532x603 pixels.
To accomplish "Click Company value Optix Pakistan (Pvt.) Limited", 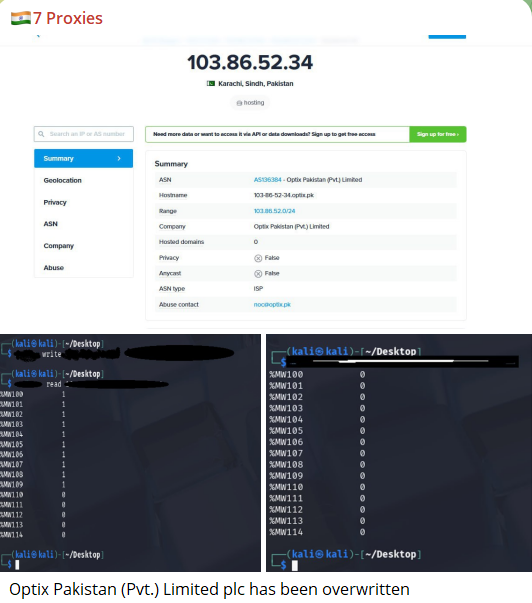I will pyautogui.click(x=291, y=227).
